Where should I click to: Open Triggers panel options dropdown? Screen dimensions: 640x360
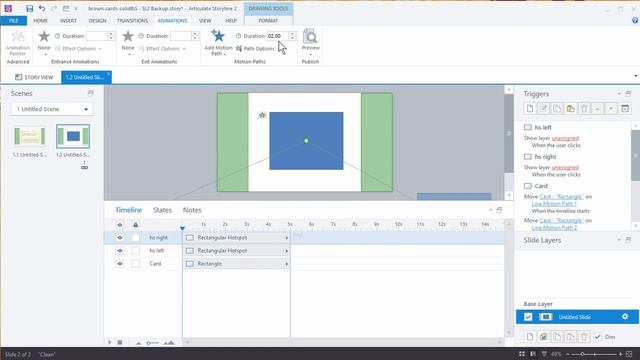point(619,93)
